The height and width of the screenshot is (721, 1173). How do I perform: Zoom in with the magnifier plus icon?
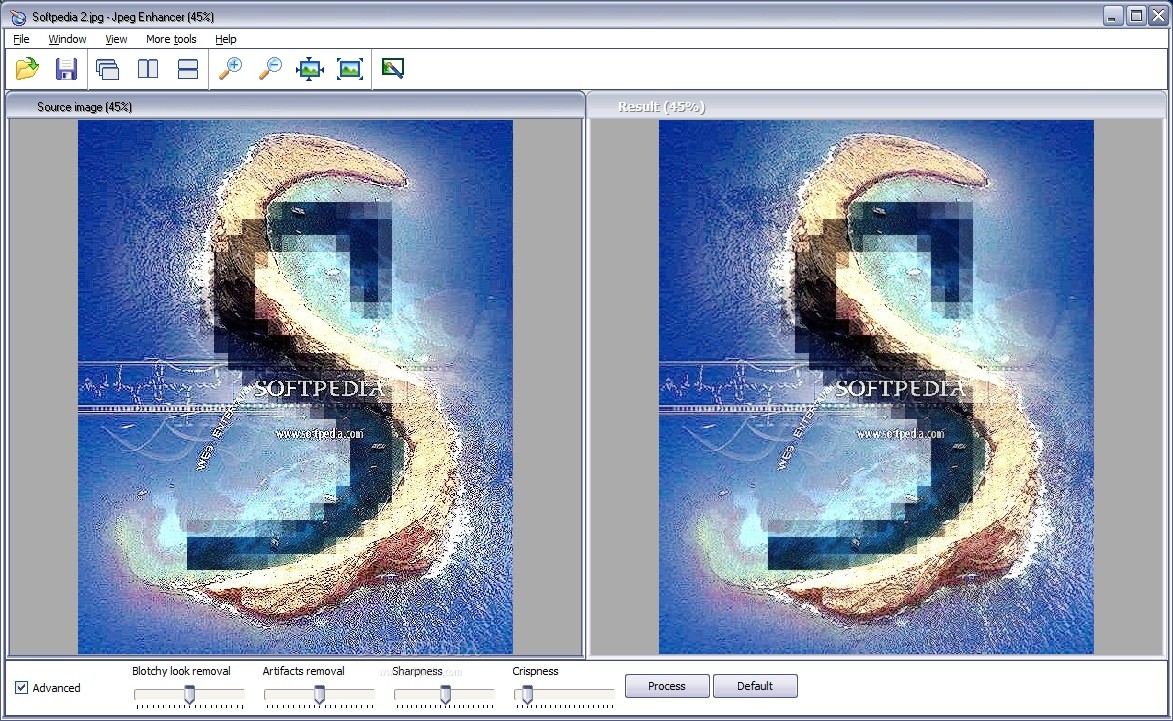click(x=230, y=69)
